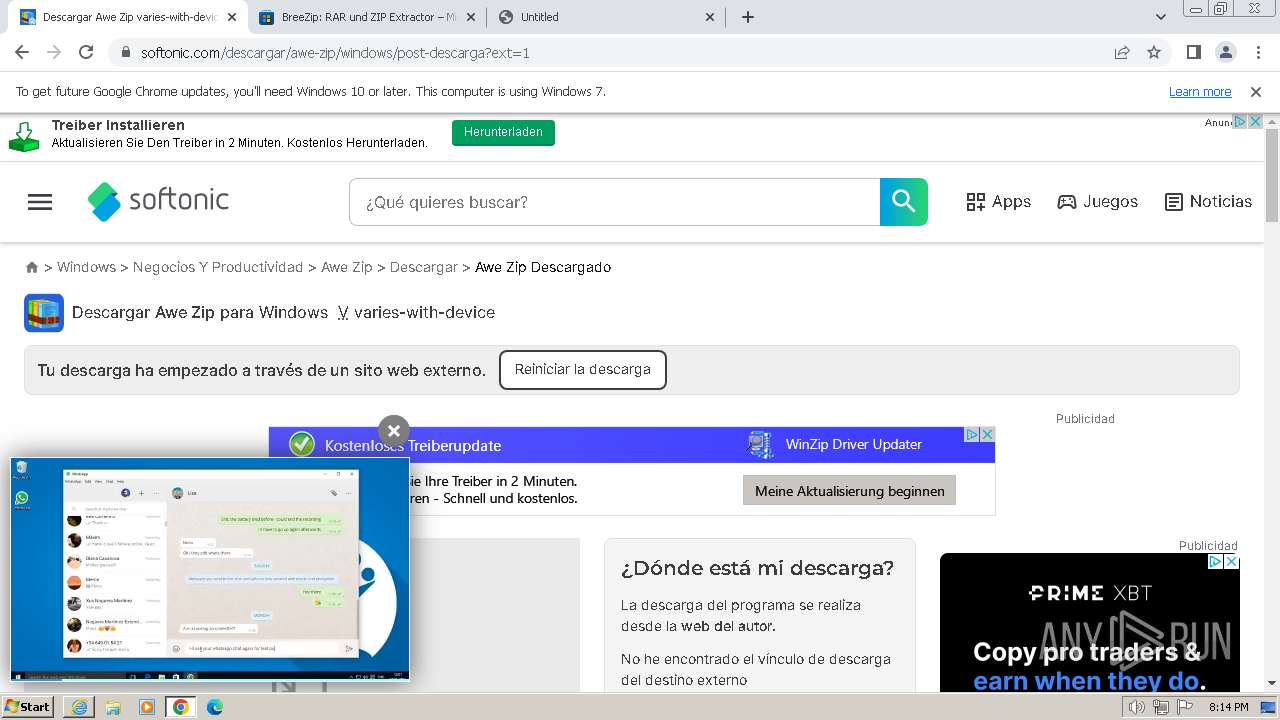
Task: Open the WinZip Driver Updater ad title
Action: tap(853, 445)
